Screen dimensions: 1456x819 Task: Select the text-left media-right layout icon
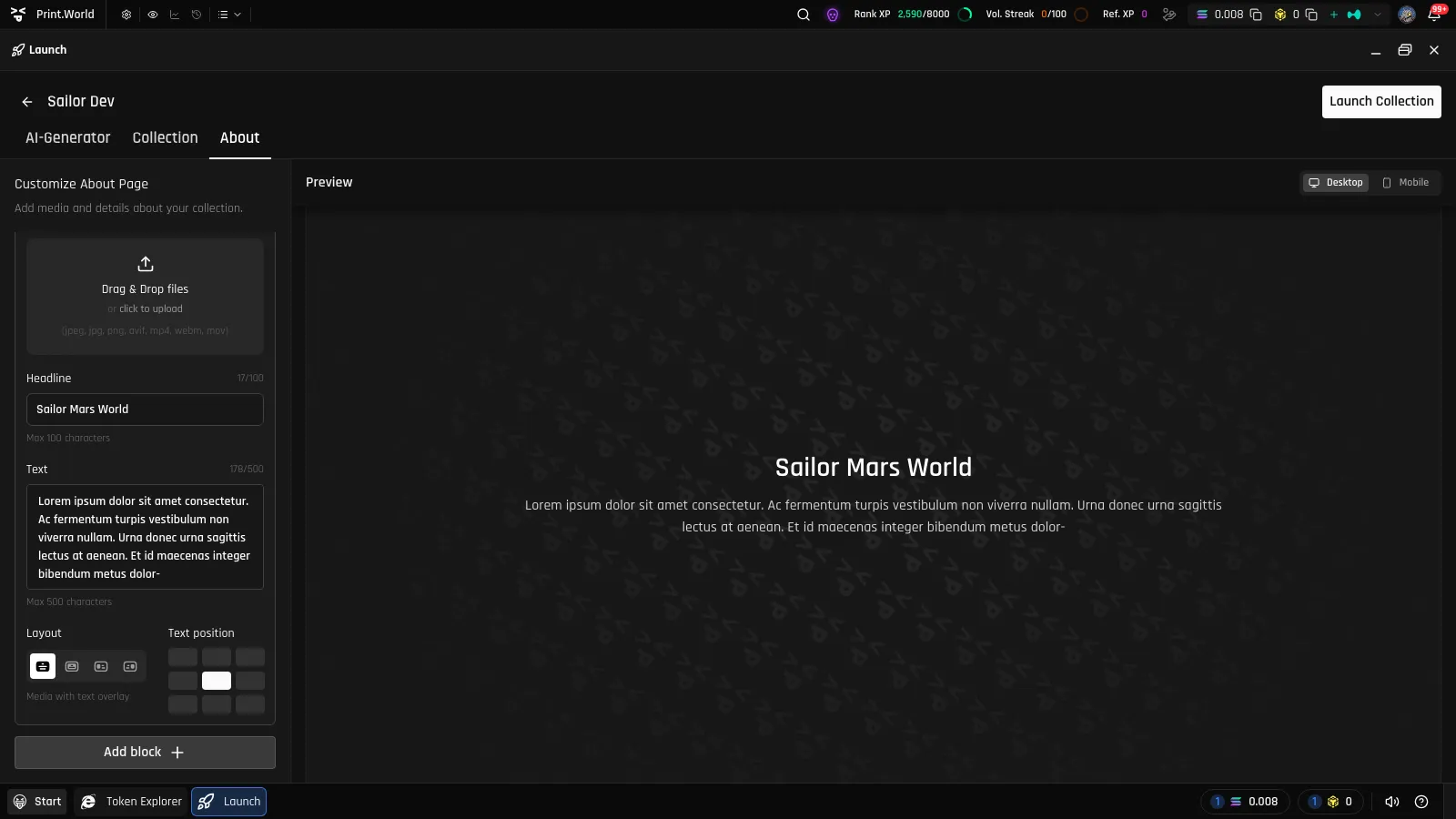click(130, 667)
